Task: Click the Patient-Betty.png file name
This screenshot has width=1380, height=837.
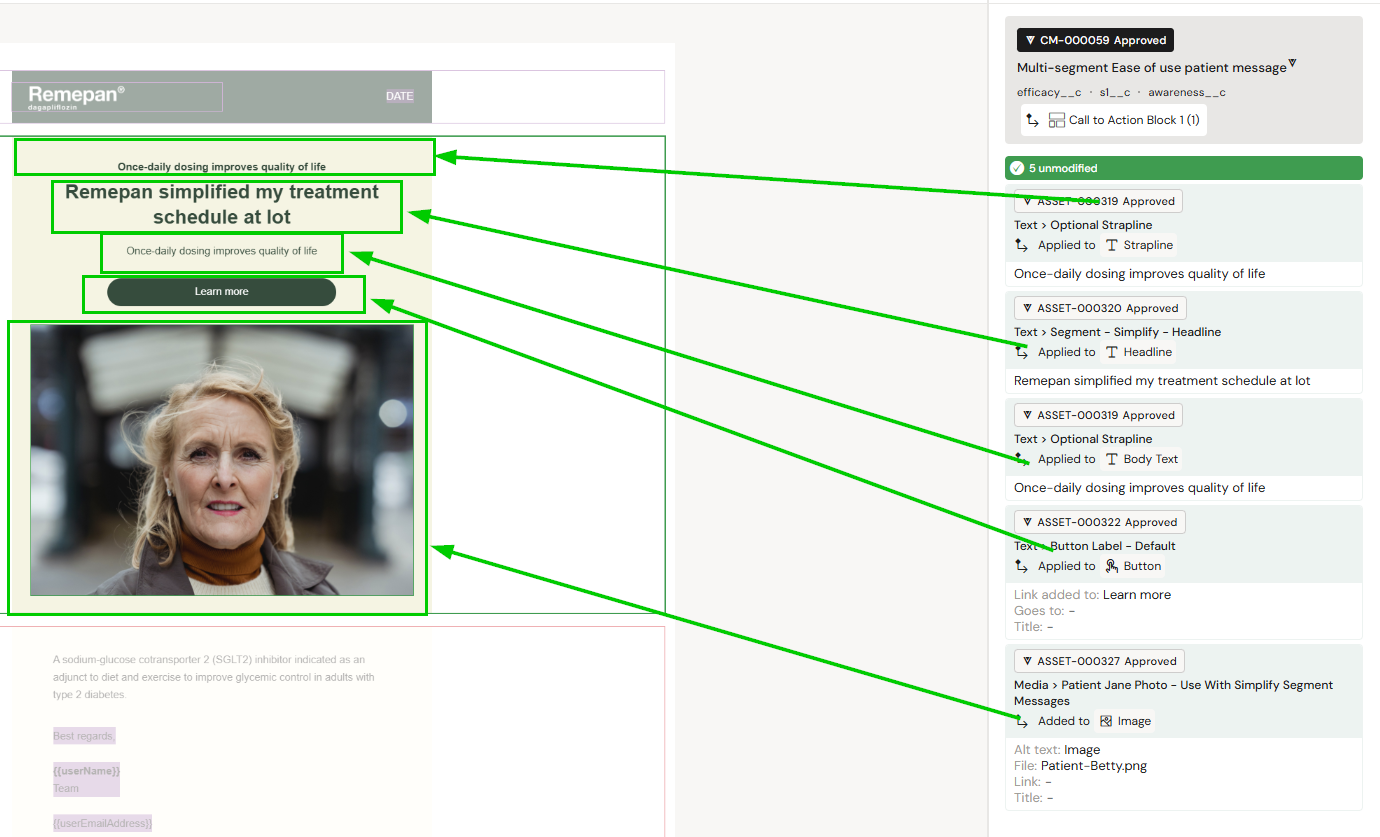Action: pyautogui.click(x=1093, y=766)
